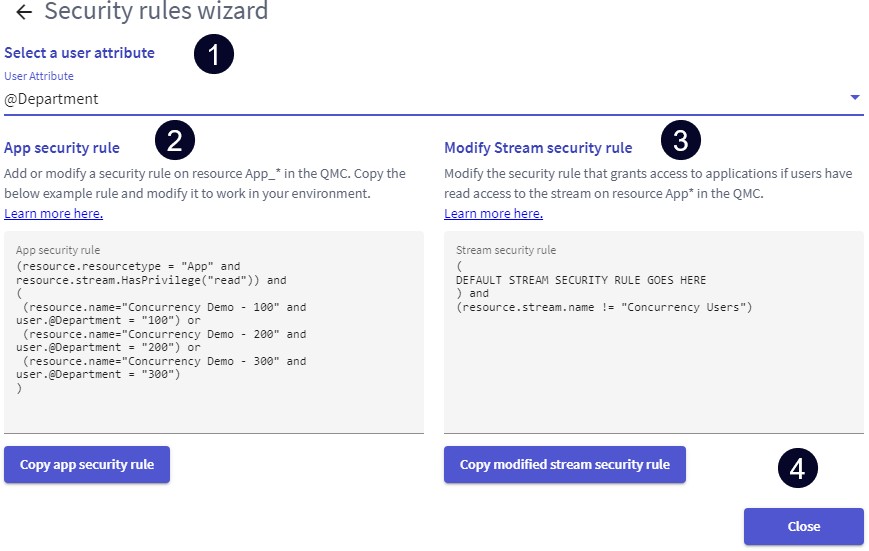The width and height of the screenshot is (869, 551).
Task: Click the number 3 step marker
Action: coord(681,141)
